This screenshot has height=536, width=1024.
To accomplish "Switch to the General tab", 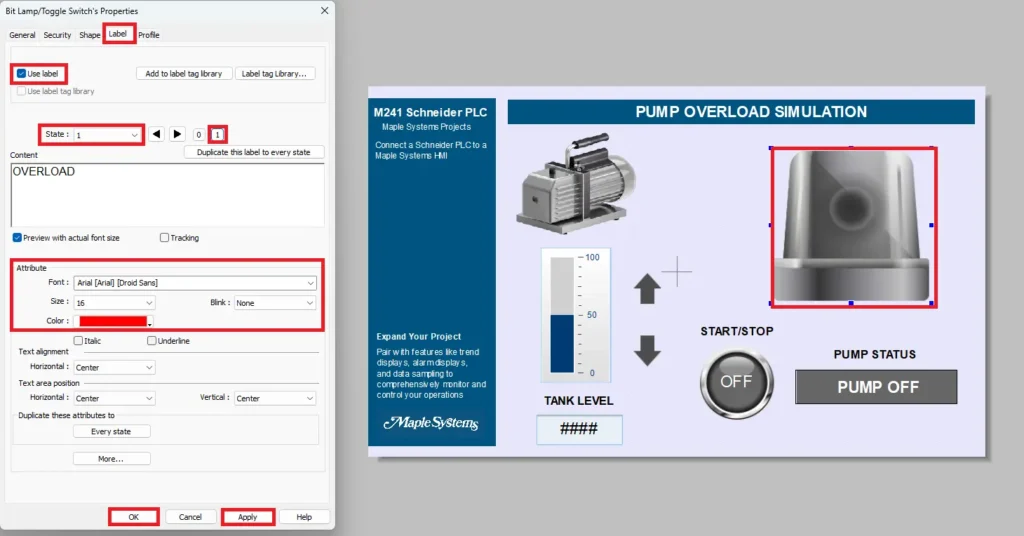I will pyautogui.click(x=22, y=35).
